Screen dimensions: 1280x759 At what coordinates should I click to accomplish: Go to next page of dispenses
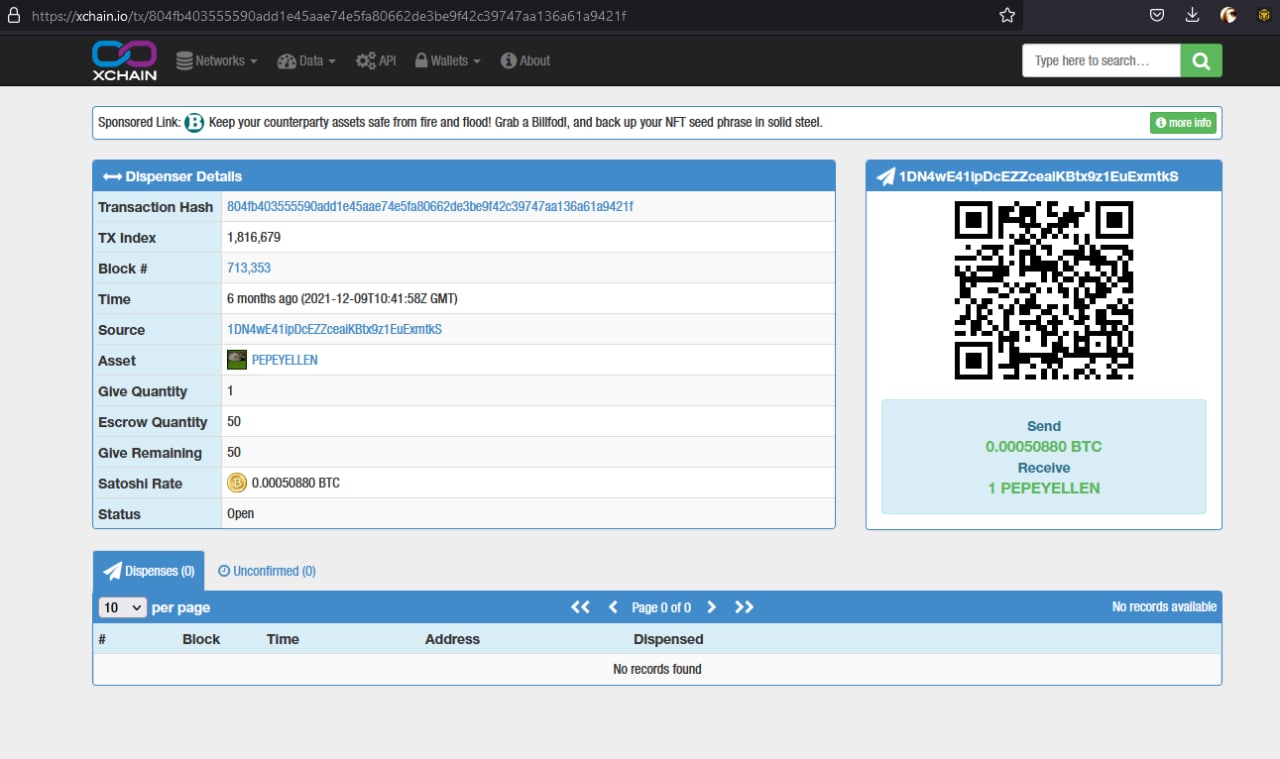[711, 607]
